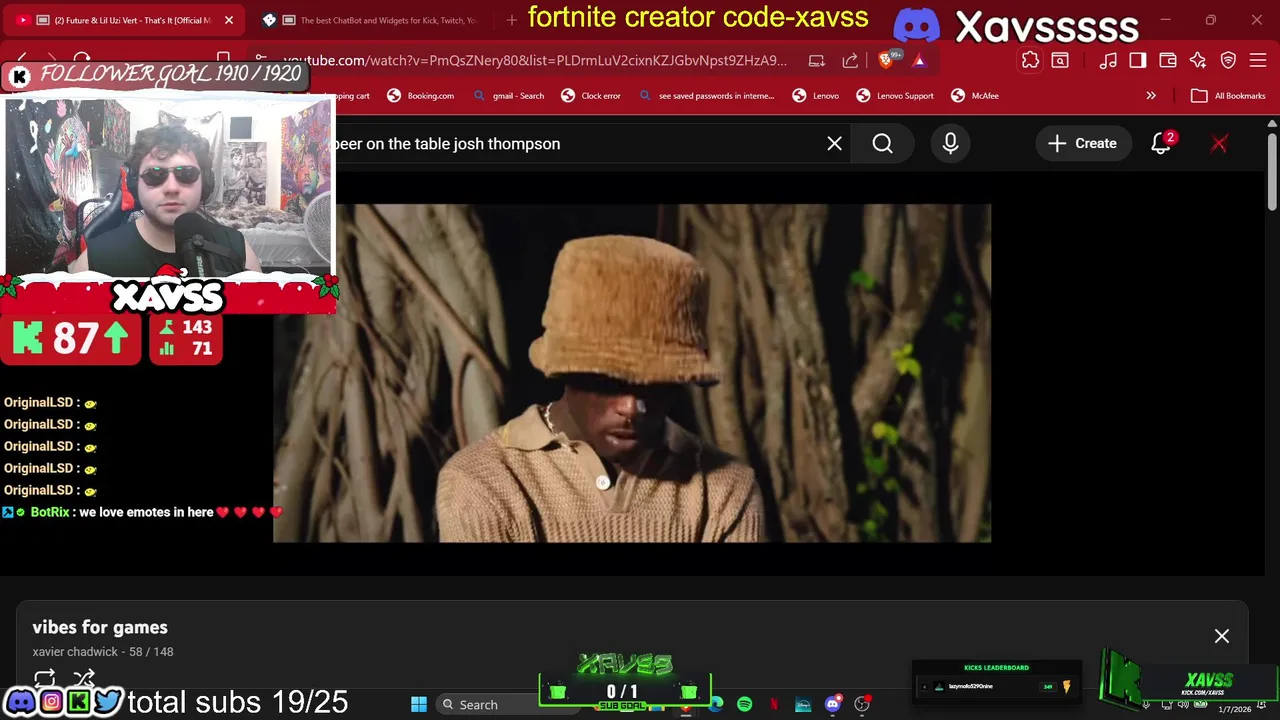
Task: Click the YouTube Create button
Action: pyautogui.click(x=1082, y=144)
